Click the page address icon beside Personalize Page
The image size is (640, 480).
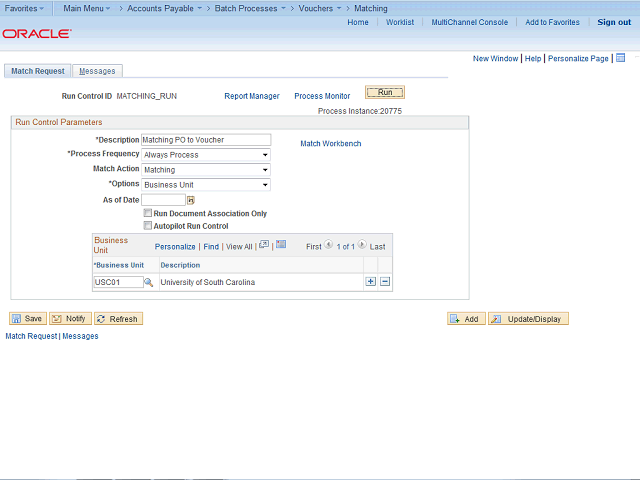click(620, 58)
